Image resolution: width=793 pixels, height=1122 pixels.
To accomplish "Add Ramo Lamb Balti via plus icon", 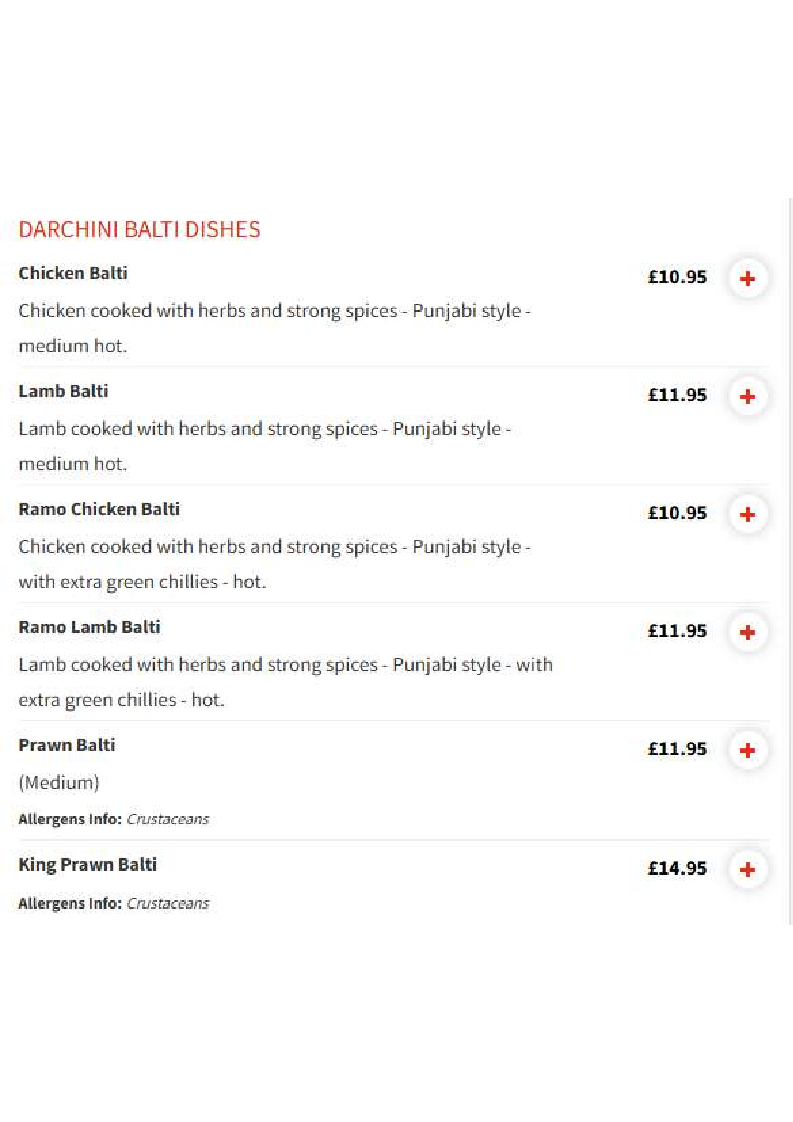I will 748,633.
